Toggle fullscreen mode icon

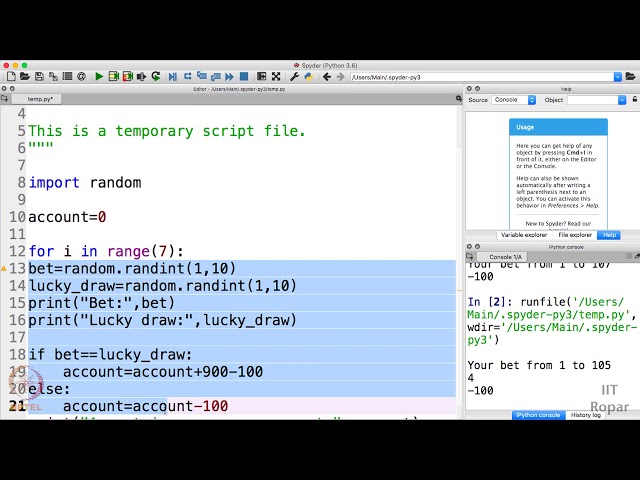276,76
